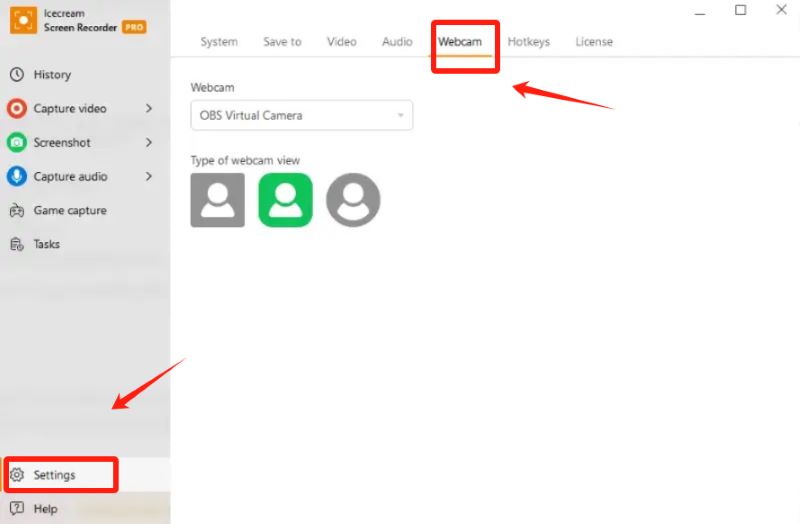Close the recorder window
The width and height of the screenshot is (800, 524).
pos(781,9)
